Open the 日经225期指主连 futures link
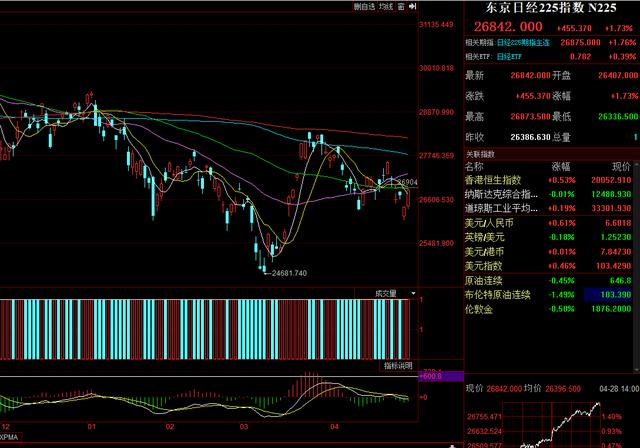The height and width of the screenshot is (448, 640). point(523,42)
